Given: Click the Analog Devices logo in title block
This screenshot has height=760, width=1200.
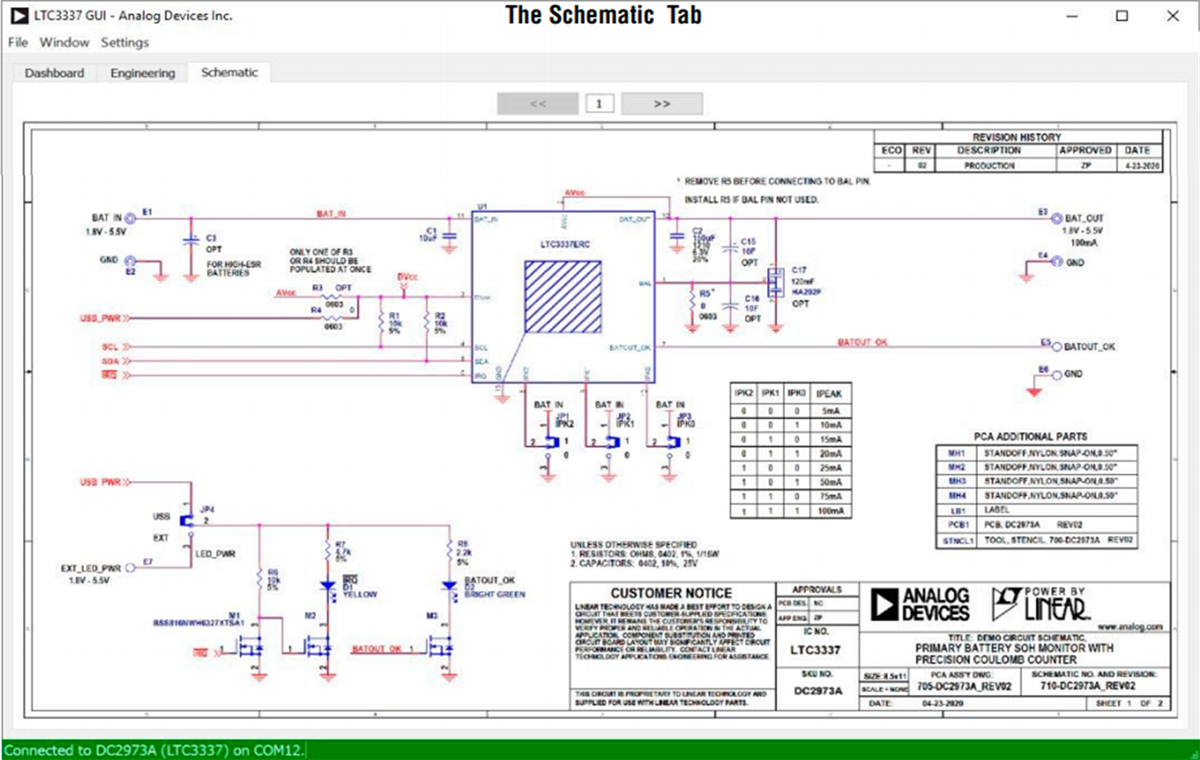Looking at the screenshot, I should [x=919, y=604].
